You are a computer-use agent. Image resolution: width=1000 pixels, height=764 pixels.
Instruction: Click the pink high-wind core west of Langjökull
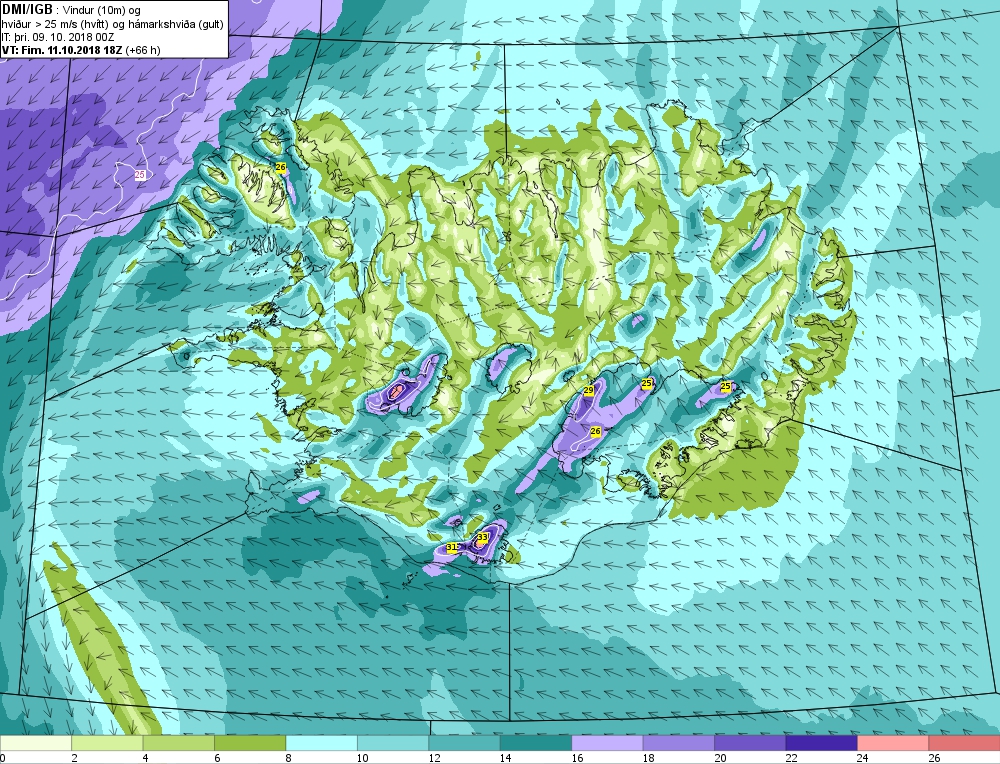pos(395,392)
